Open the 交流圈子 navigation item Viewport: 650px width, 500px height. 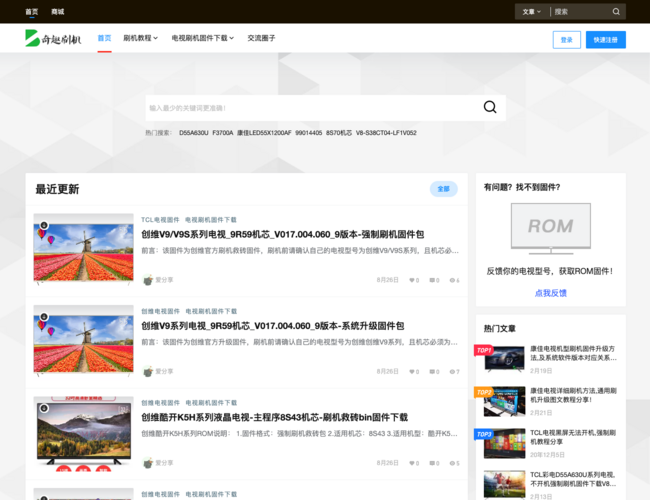pos(261,38)
